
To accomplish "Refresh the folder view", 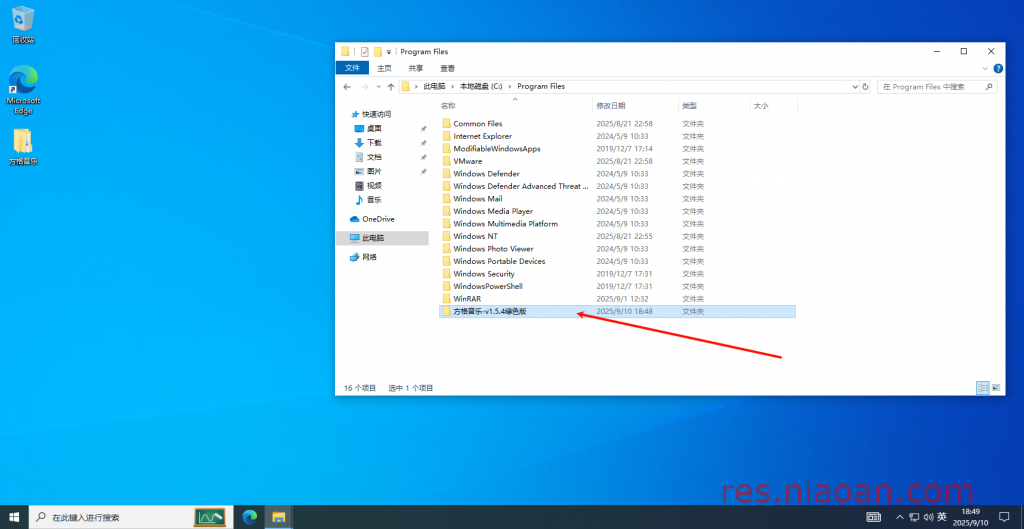I will click(866, 86).
